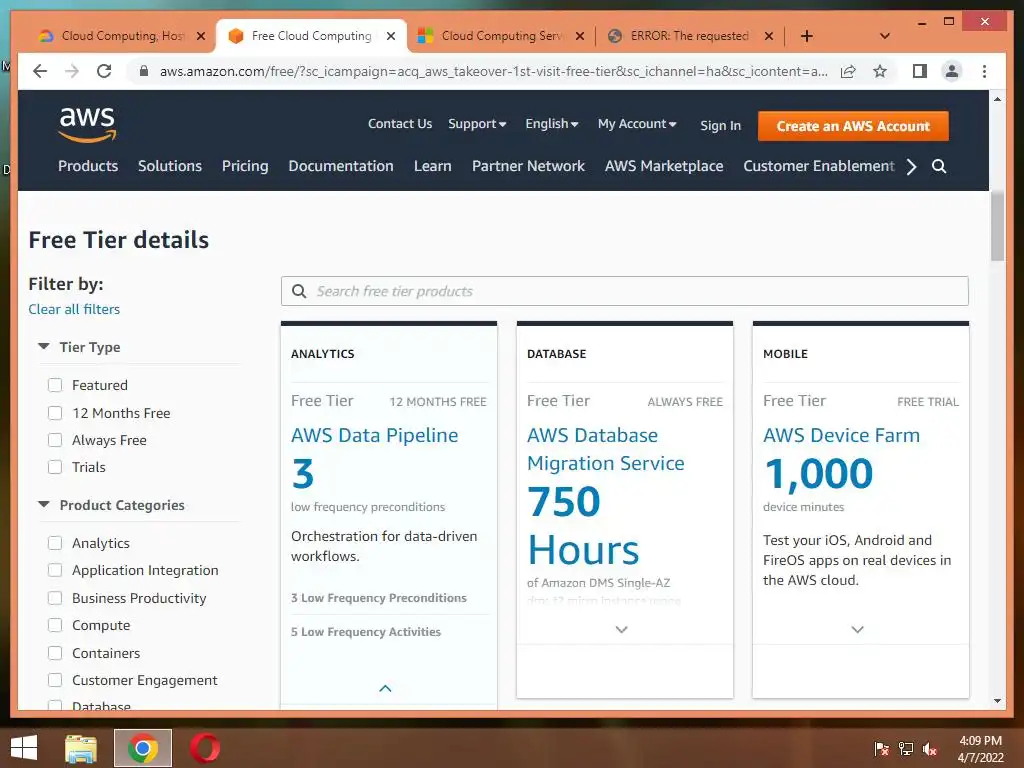Image resolution: width=1024 pixels, height=768 pixels.
Task: Collapse the AWS Data Pipeline card
Action: [385, 688]
